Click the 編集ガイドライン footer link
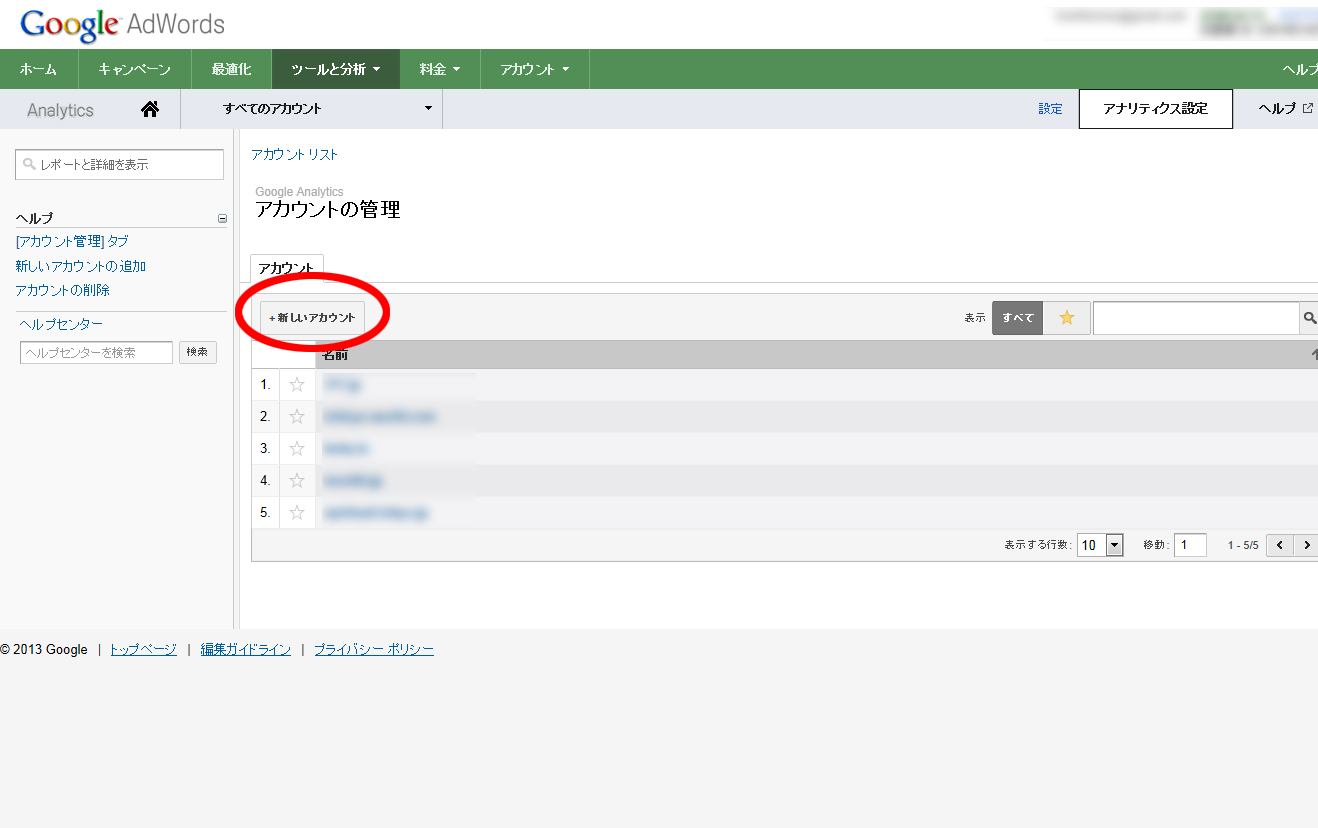Screen dimensions: 1318x828 pyautogui.click(x=246, y=649)
